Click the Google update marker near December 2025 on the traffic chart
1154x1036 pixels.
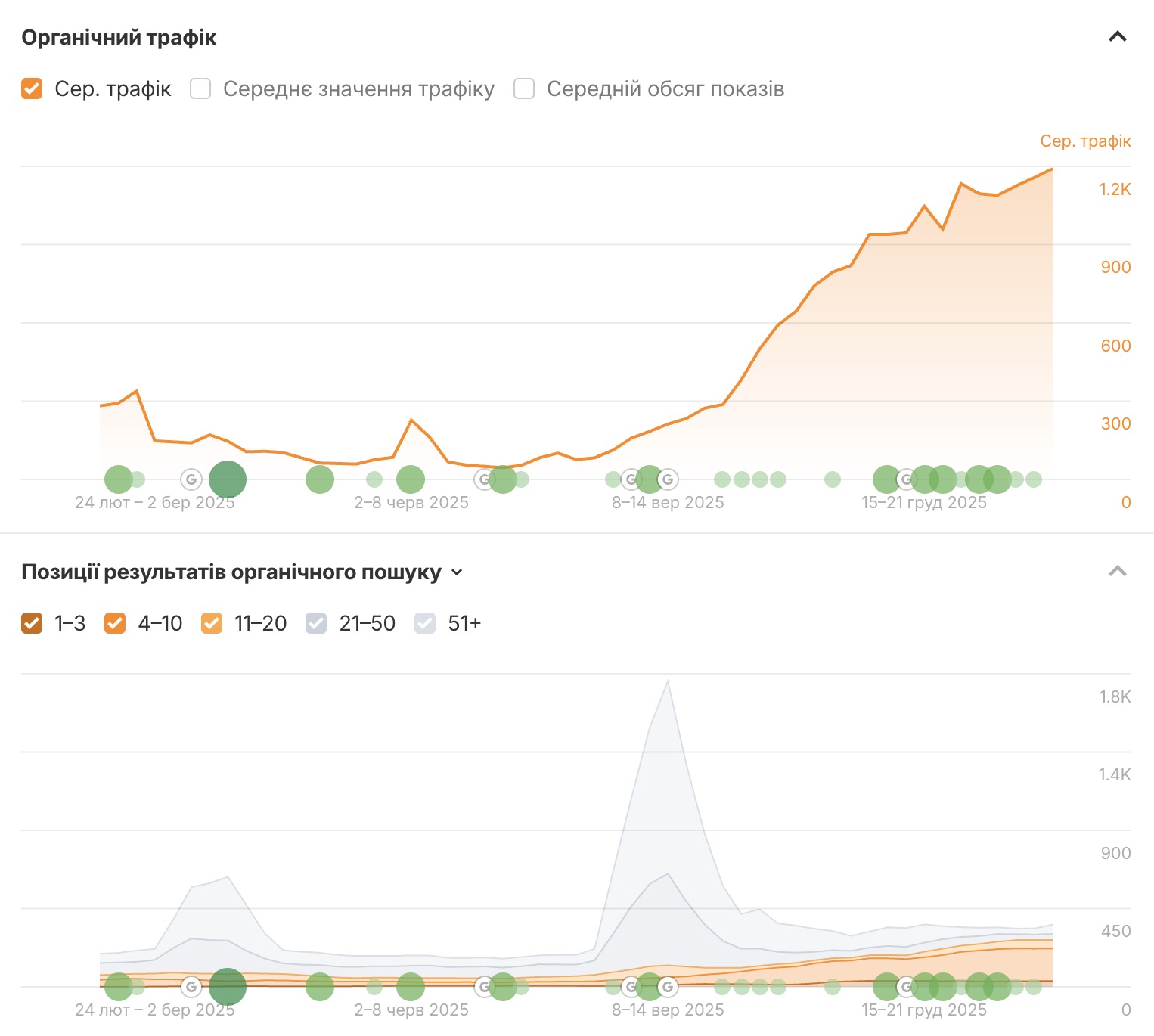(906, 479)
